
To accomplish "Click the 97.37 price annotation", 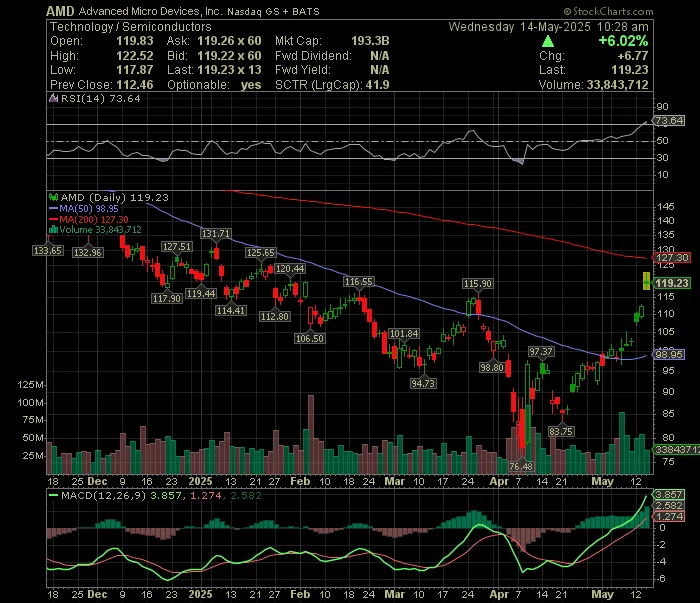I will tap(541, 352).
